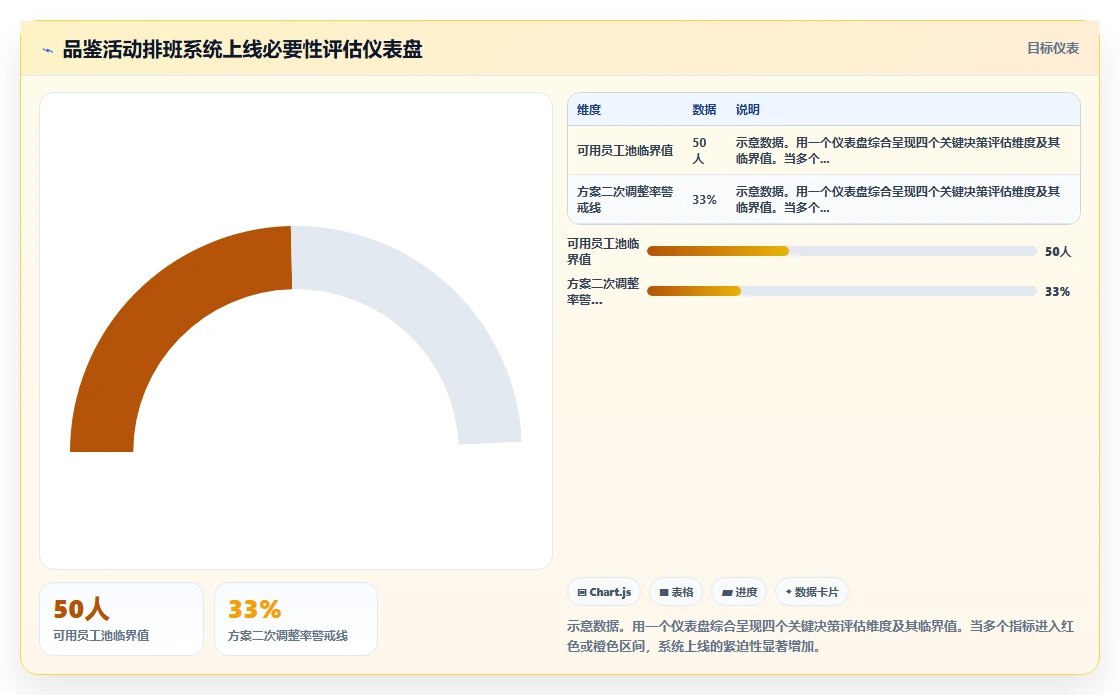
Task: Click the 进度 tag chip
Action: tap(739, 592)
